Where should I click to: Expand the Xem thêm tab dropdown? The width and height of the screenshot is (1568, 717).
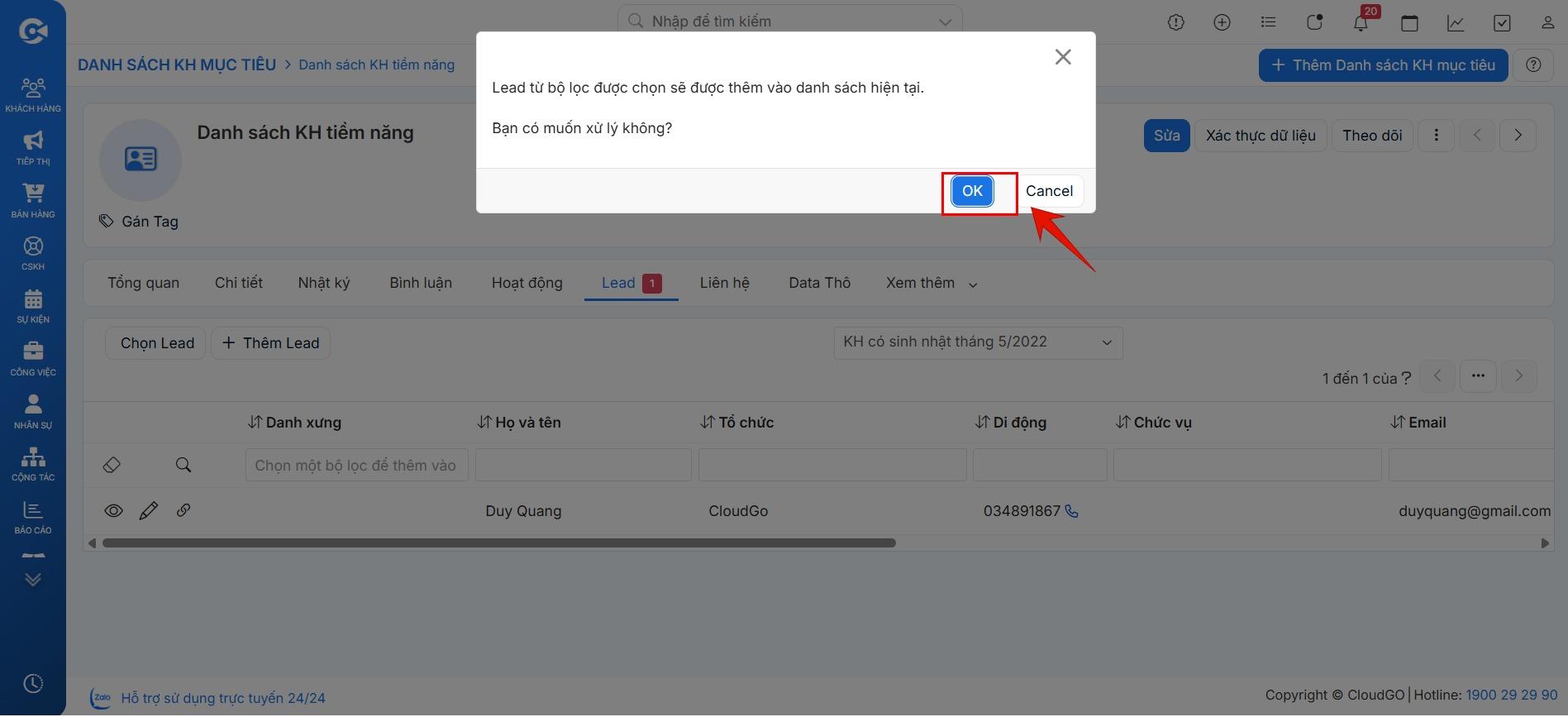932,283
